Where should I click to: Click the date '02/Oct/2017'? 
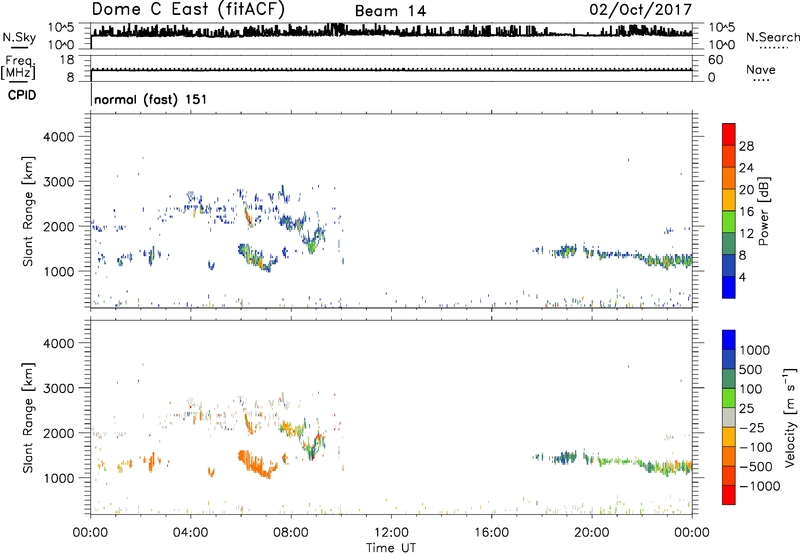tap(640, 10)
